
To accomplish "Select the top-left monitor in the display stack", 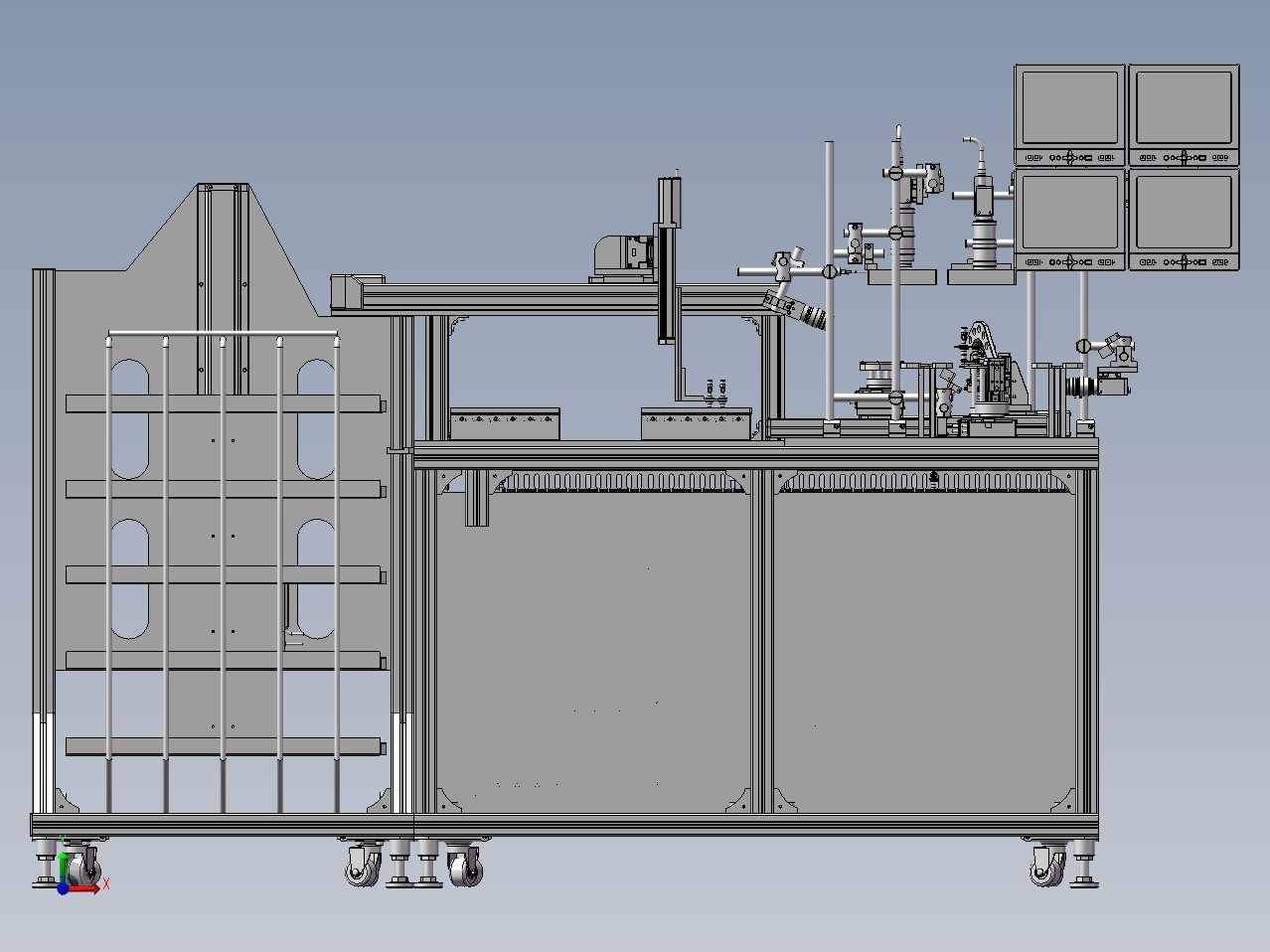I will [x=1070, y=114].
